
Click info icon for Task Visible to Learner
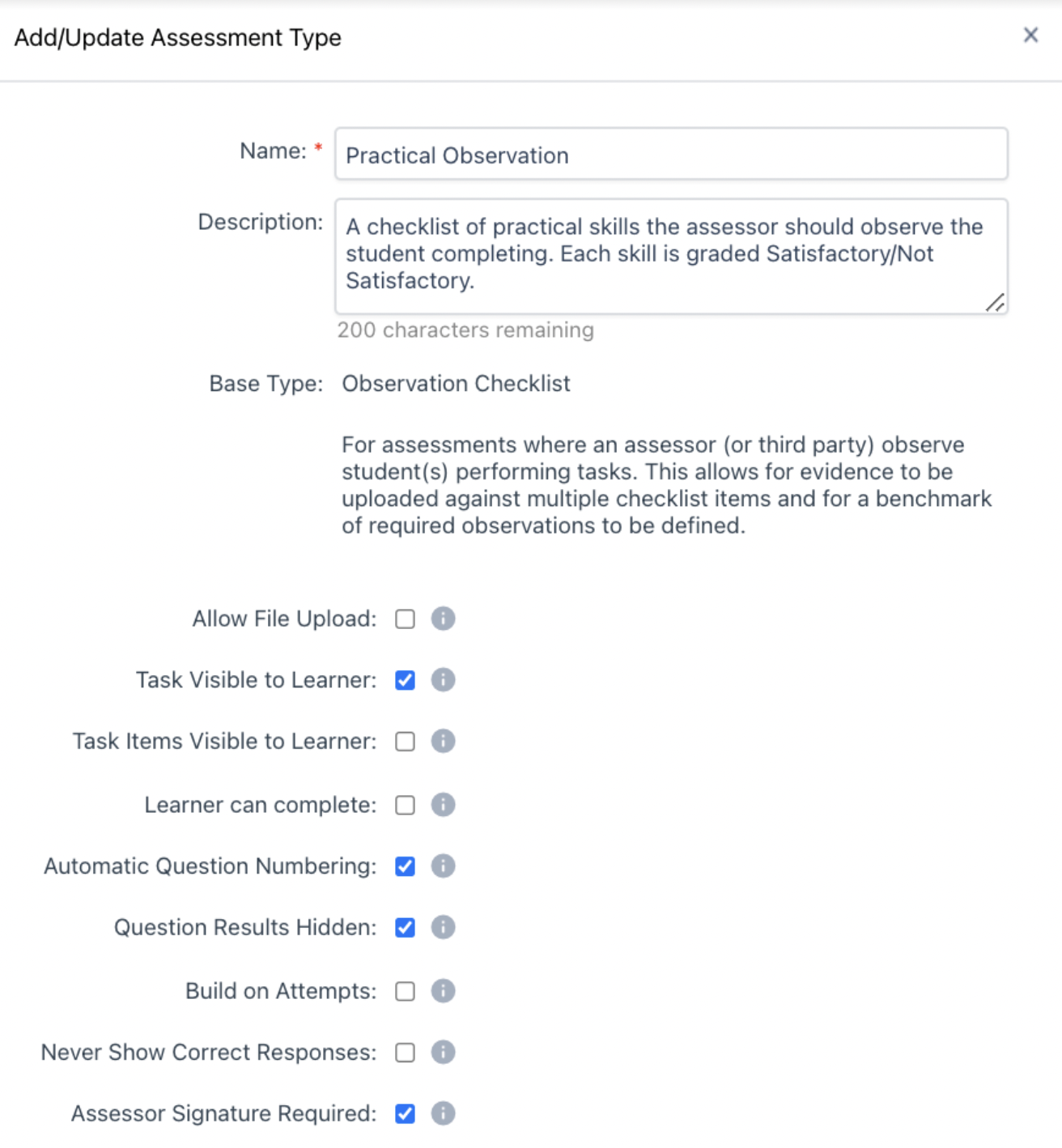(443, 680)
